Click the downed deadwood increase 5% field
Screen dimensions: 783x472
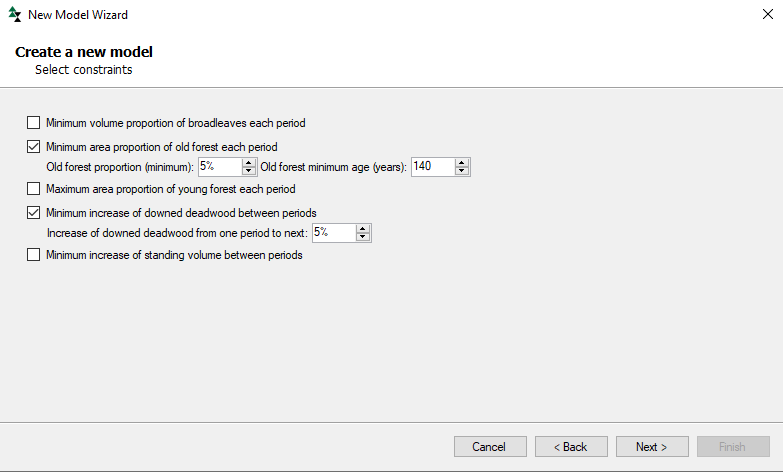[335, 233]
